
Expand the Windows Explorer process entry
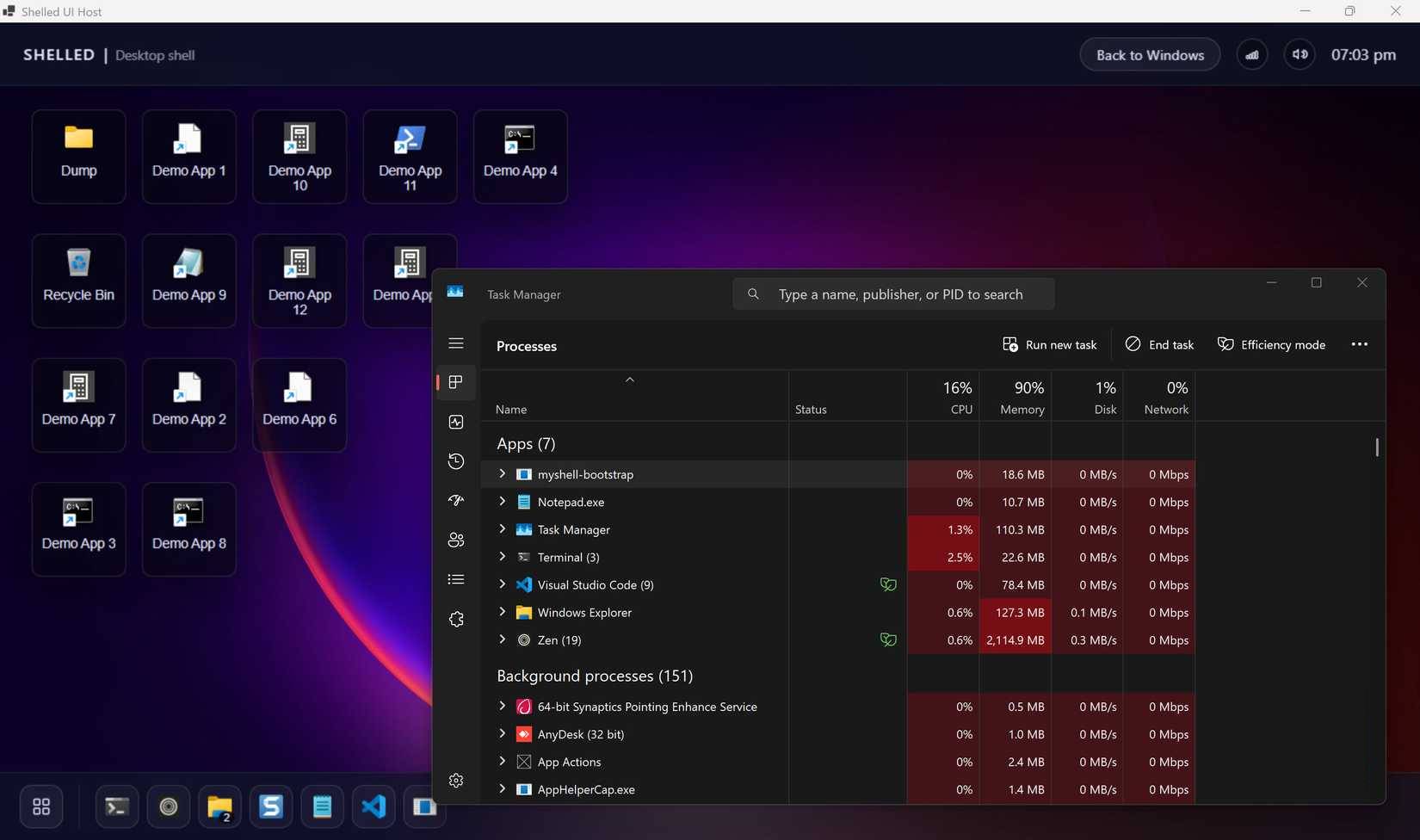(x=502, y=612)
